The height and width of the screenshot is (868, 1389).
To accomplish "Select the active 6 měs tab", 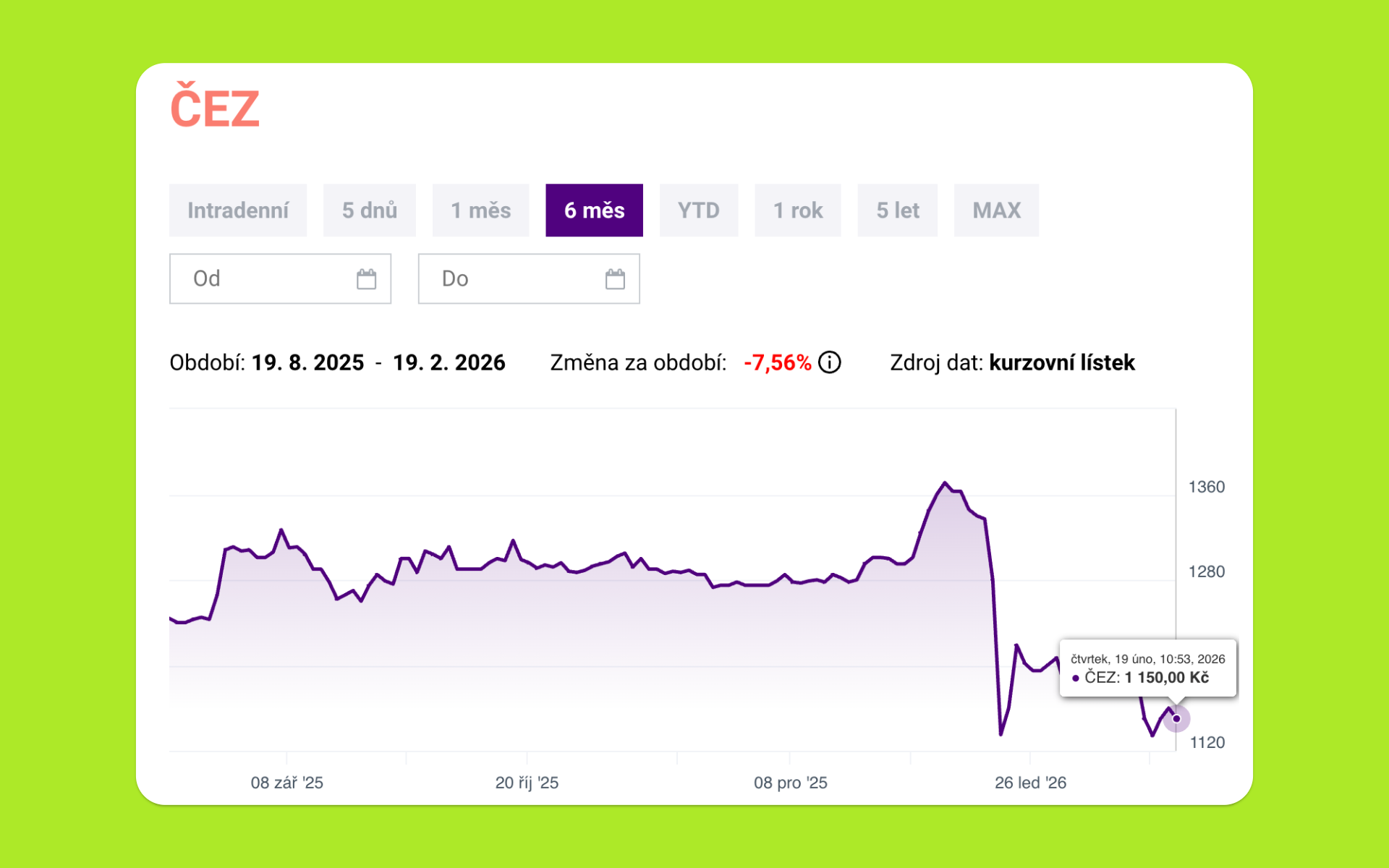I will [x=594, y=210].
